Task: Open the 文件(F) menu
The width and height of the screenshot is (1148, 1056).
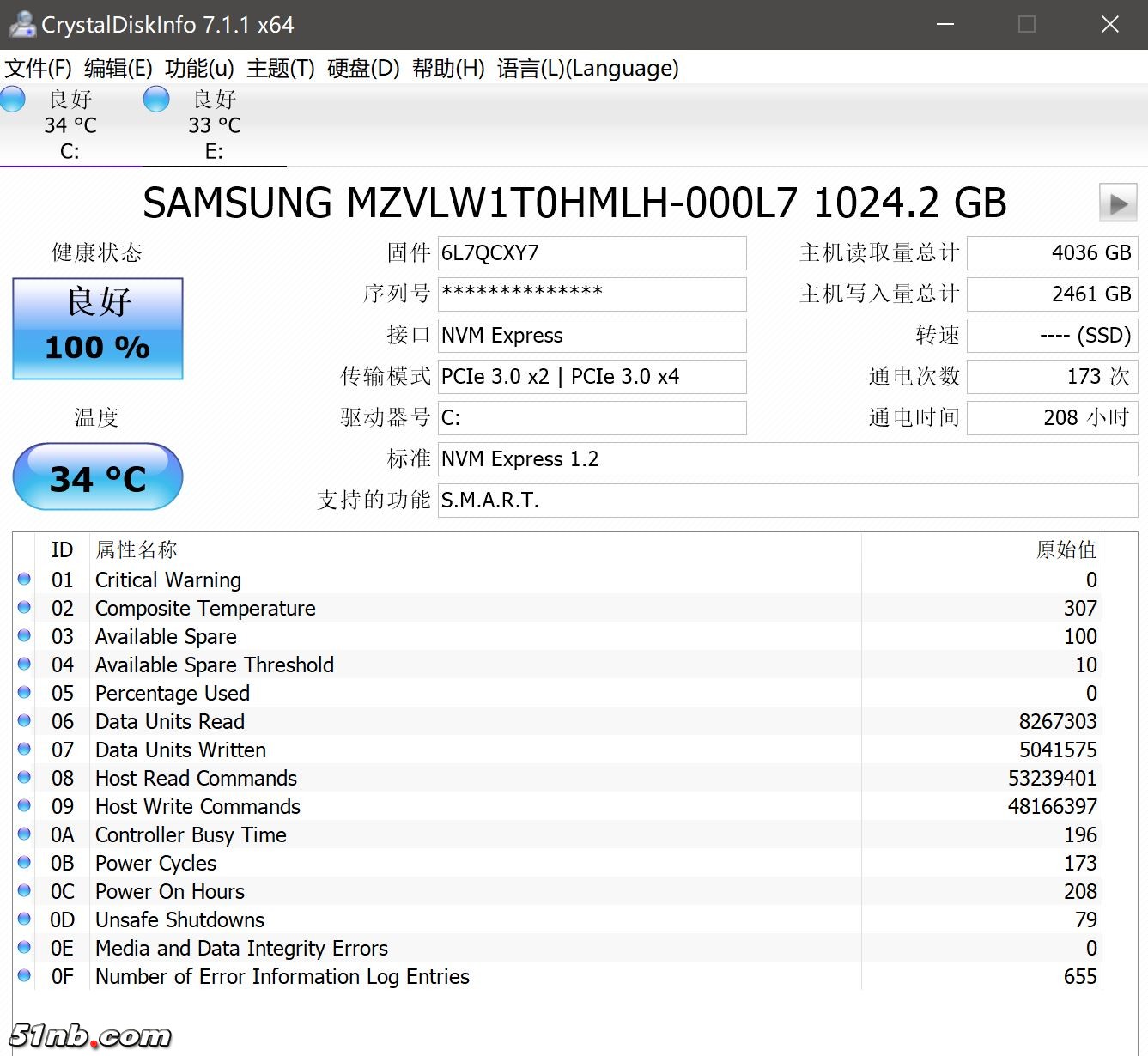Action: [39, 69]
